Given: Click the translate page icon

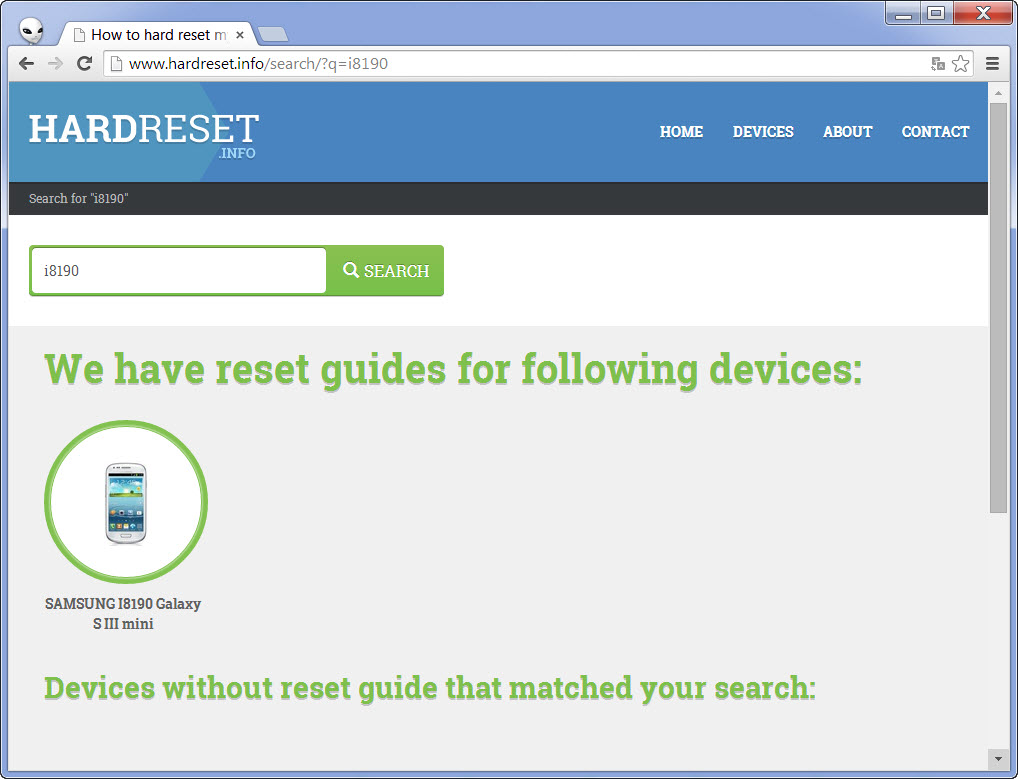Looking at the screenshot, I should (937, 64).
